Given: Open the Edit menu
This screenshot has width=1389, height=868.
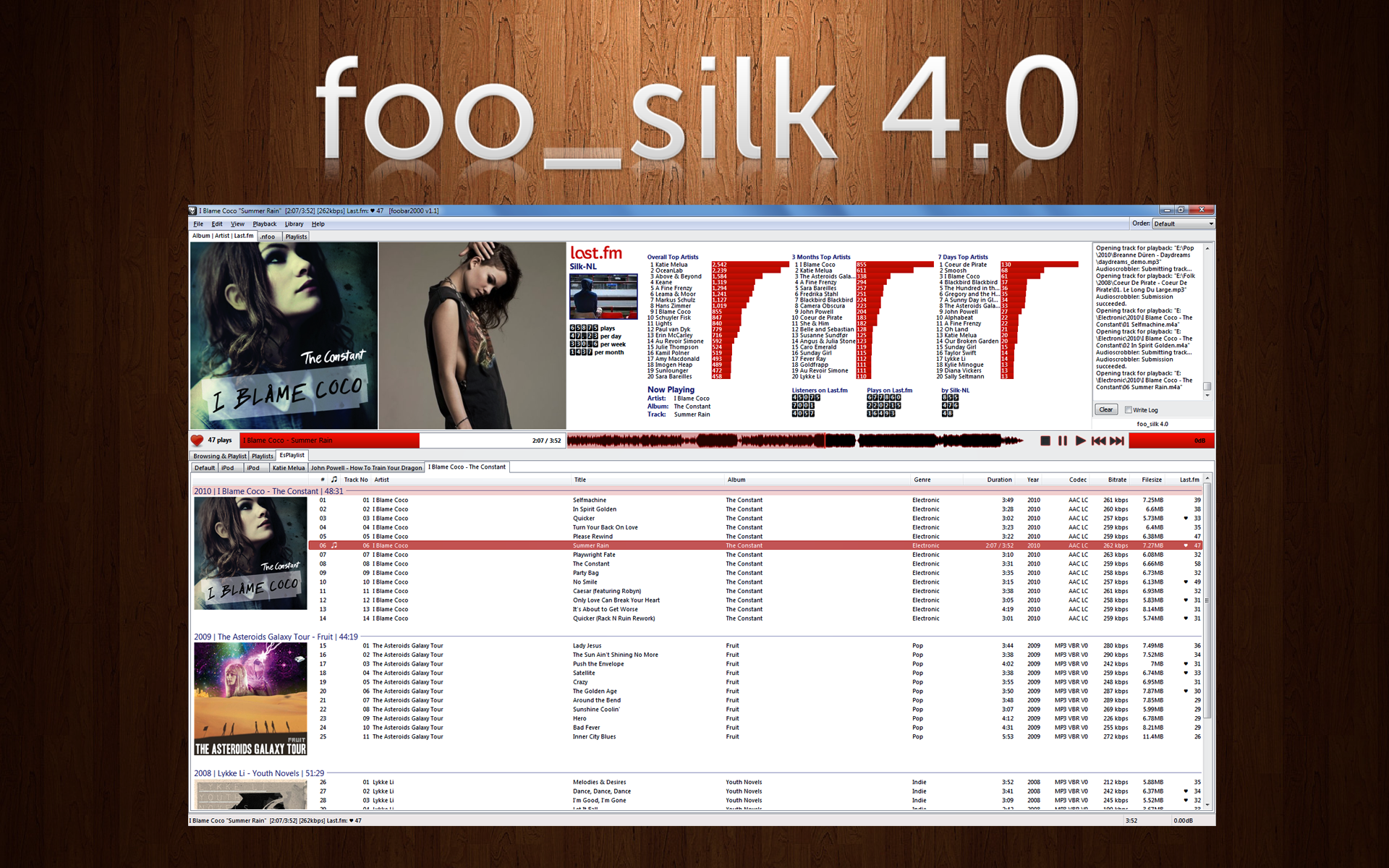Looking at the screenshot, I should 217,224.
